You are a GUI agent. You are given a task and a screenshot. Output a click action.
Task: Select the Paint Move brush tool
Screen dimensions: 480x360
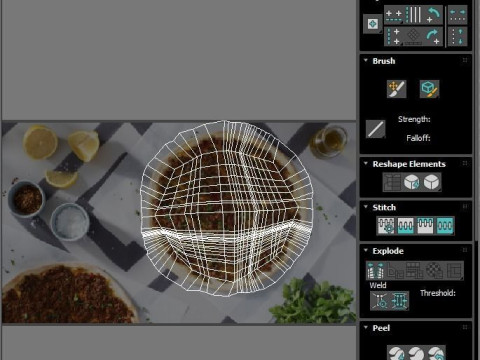pyautogui.click(x=396, y=89)
